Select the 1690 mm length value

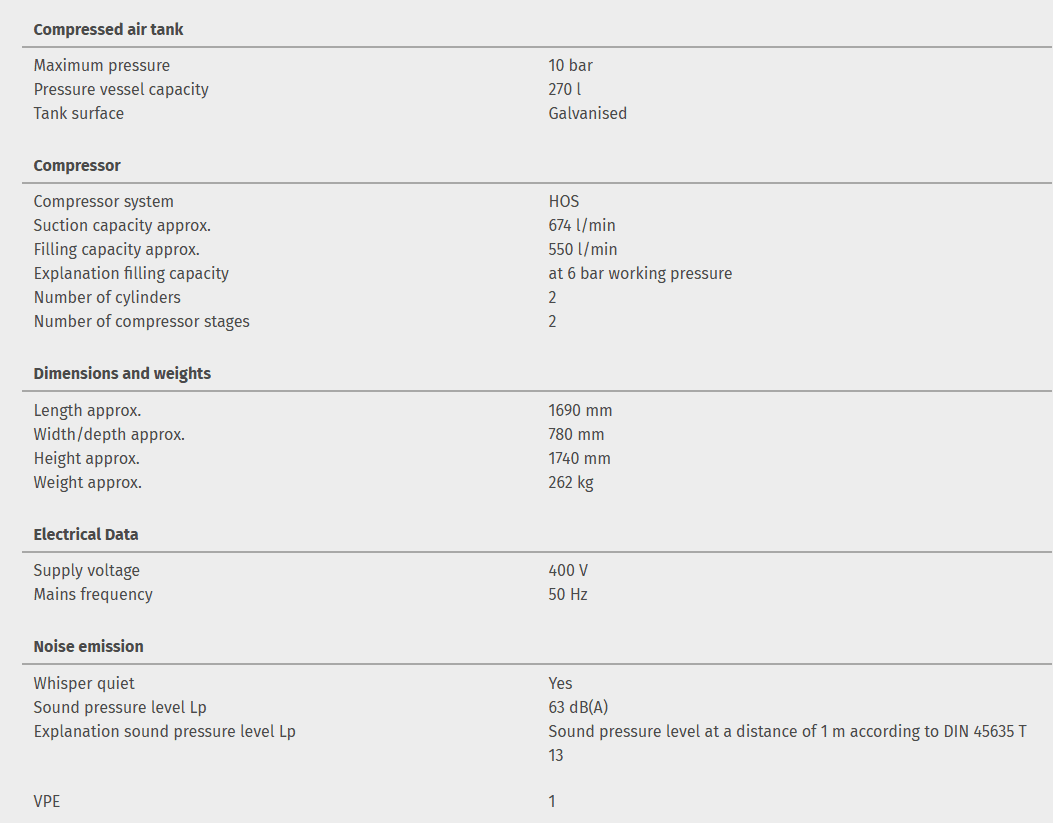[580, 410]
